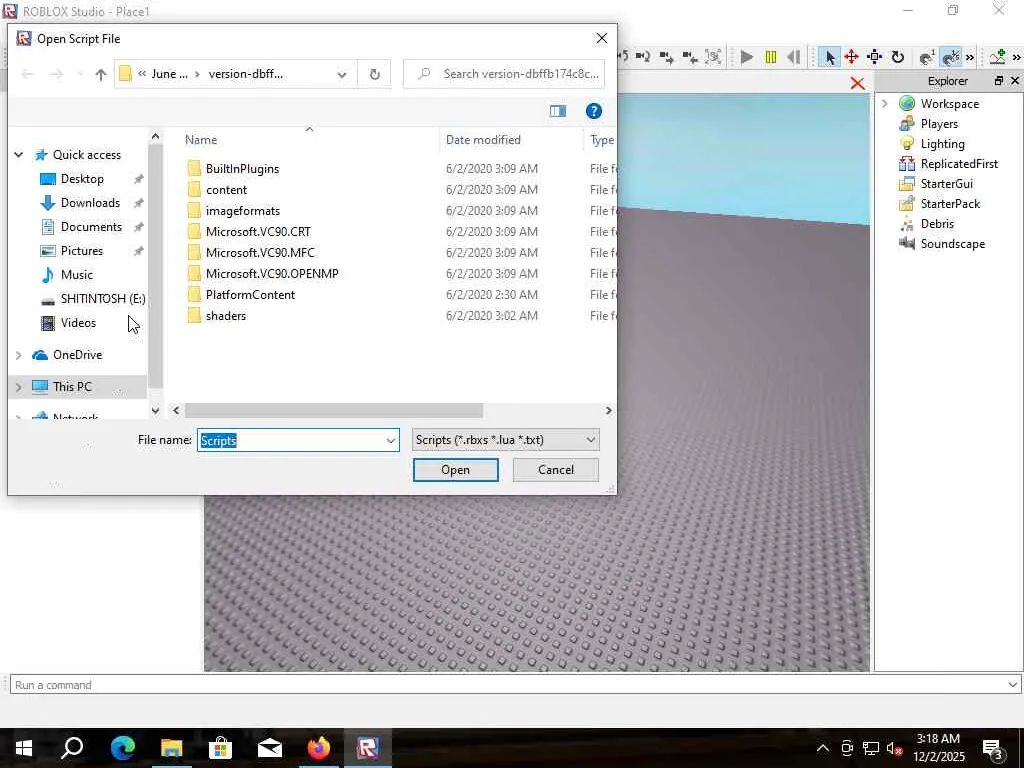This screenshot has height=768, width=1024.
Task: Select Players in Explorer
Action: tap(939, 123)
